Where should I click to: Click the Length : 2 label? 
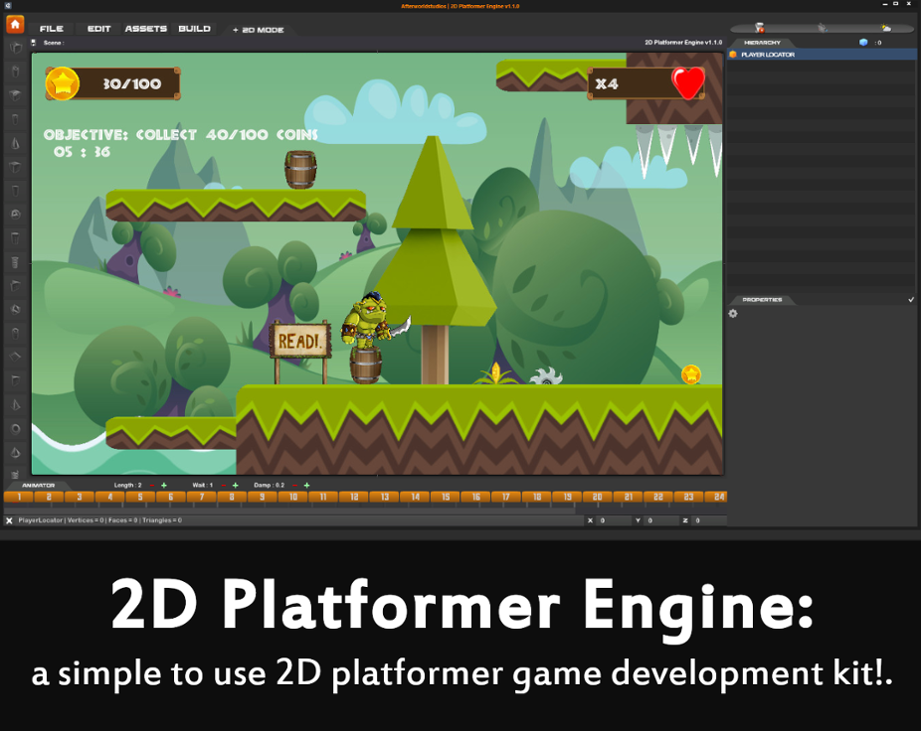(127, 485)
